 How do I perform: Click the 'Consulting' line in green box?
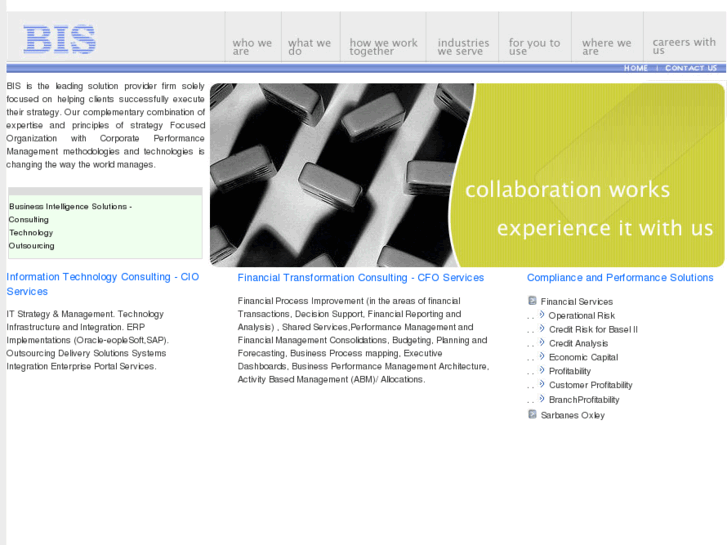point(28,219)
